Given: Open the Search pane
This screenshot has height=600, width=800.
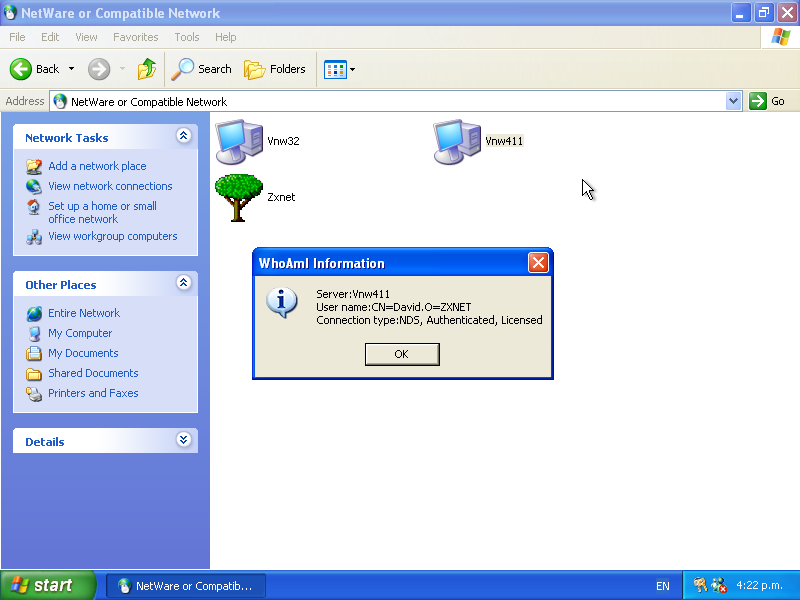Looking at the screenshot, I should tap(201, 69).
